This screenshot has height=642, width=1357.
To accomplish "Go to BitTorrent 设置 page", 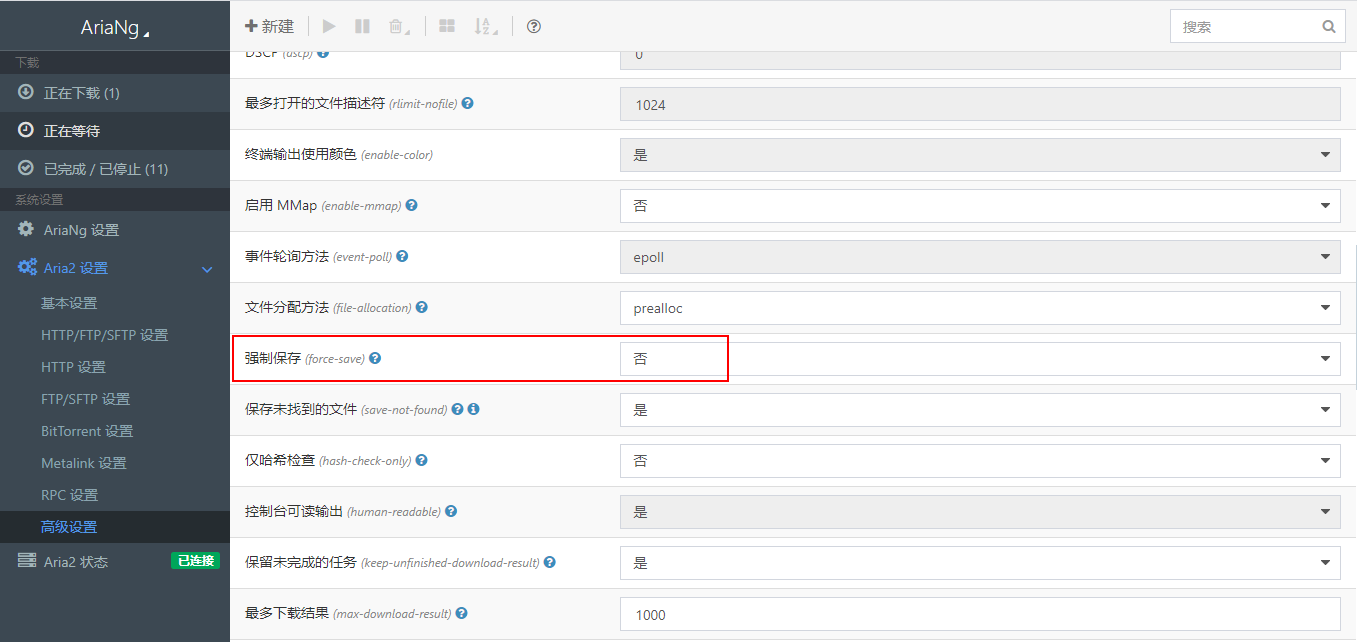I will coord(87,431).
